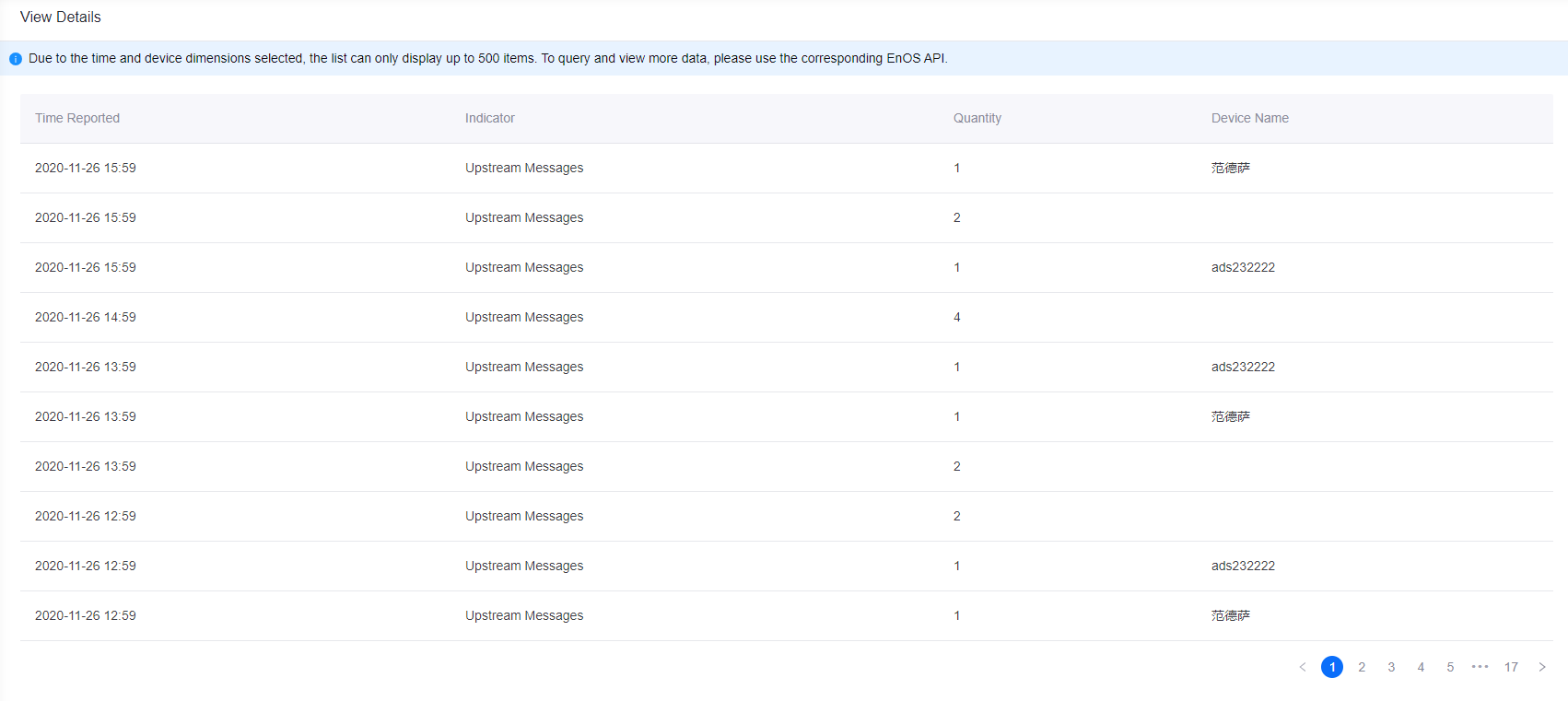Jump to page 3 of results
Viewport: 1568px width, 701px height.
1391,667
